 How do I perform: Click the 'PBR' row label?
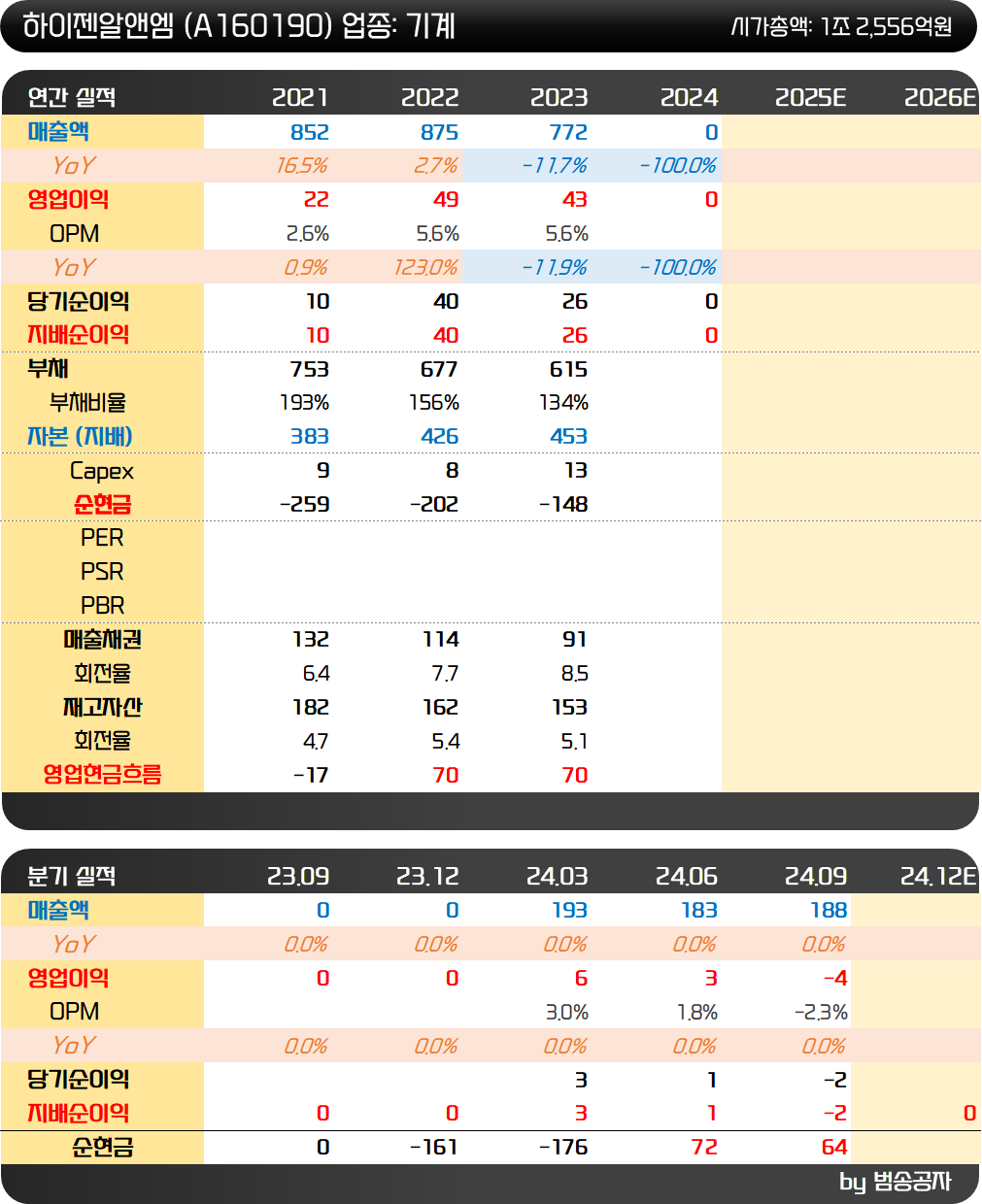click(x=102, y=606)
